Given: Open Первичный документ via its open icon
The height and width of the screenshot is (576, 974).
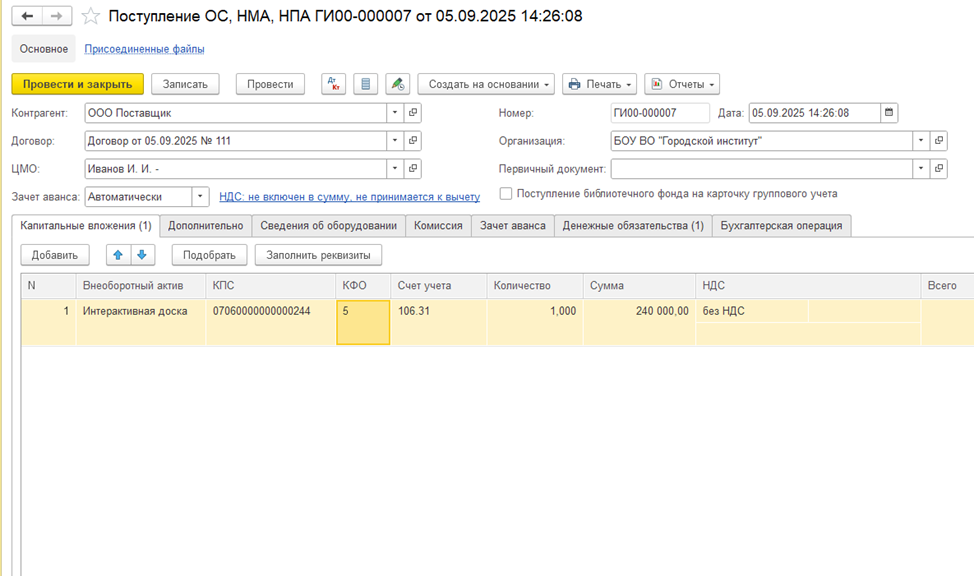Looking at the screenshot, I should click(939, 168).
